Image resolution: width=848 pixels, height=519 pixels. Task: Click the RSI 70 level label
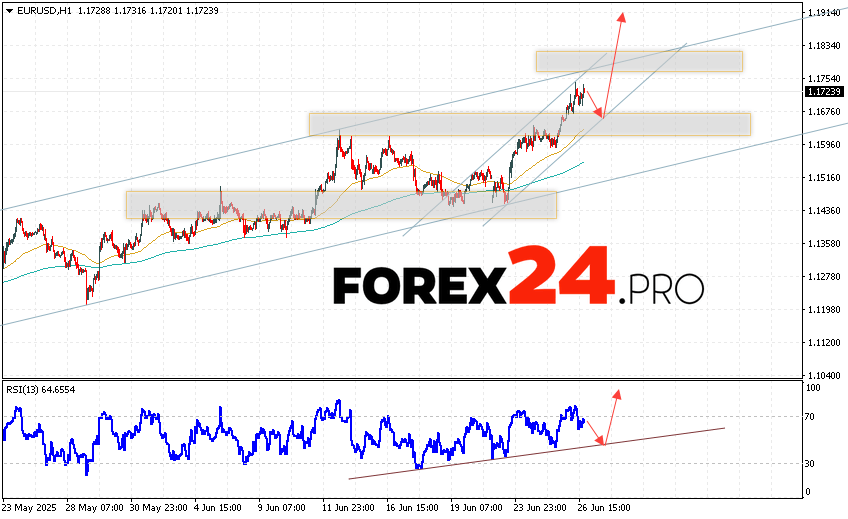click(813, 417)
